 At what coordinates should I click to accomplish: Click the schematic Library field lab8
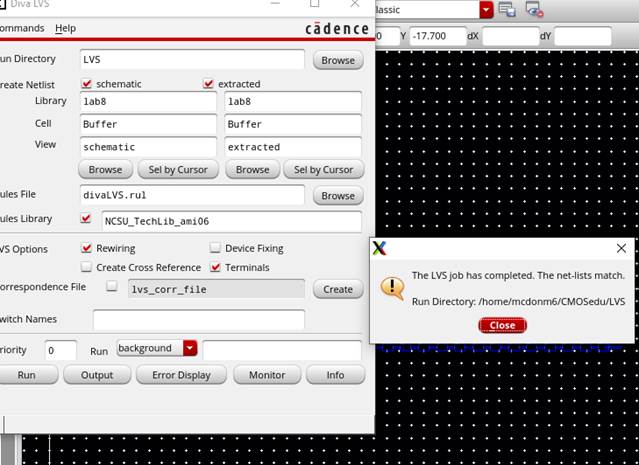click(148, 101)
